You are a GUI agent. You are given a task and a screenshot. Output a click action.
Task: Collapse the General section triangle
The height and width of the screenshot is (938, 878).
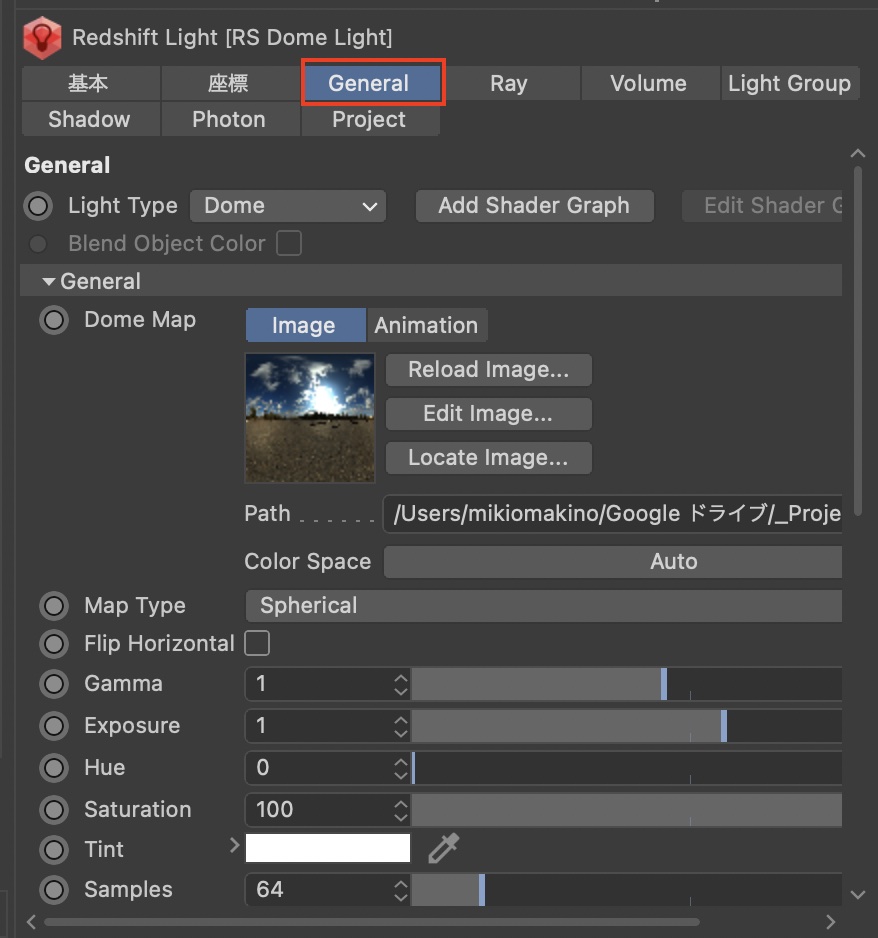click(48, 282)
